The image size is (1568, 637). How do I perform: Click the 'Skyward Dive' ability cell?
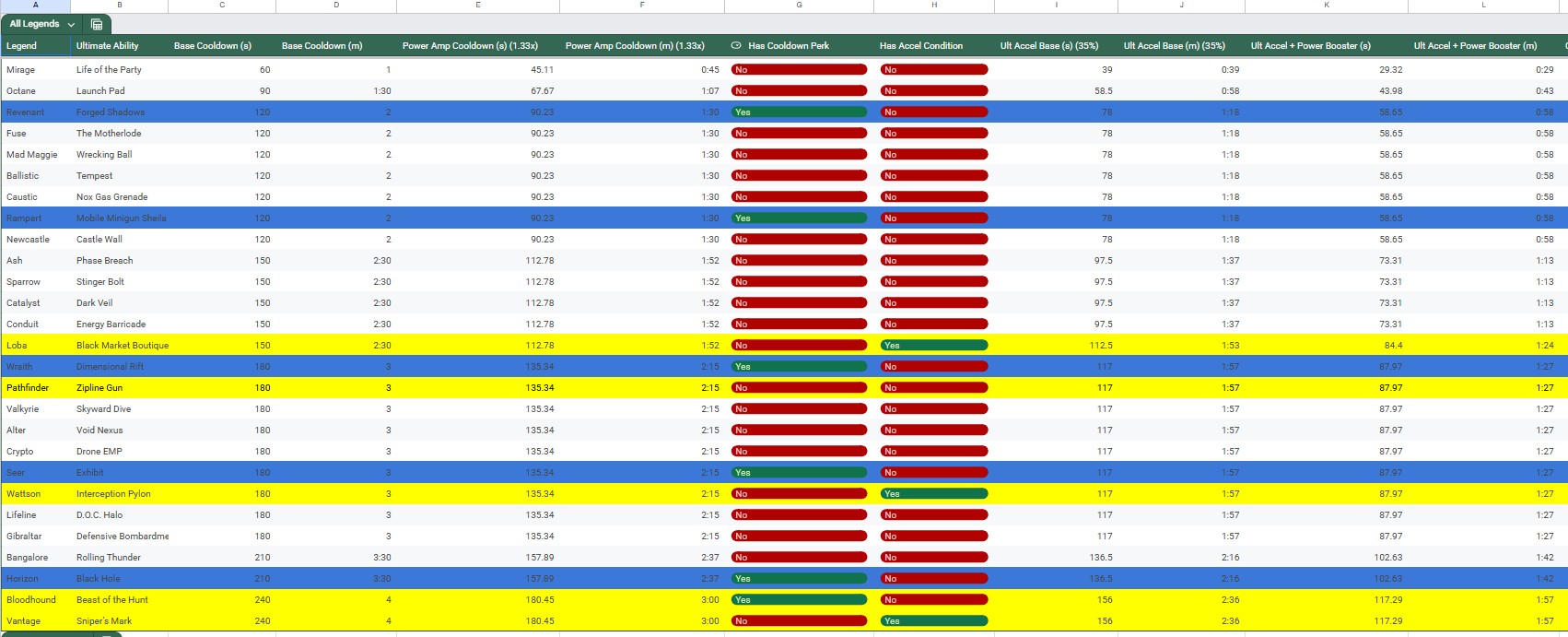120,408
